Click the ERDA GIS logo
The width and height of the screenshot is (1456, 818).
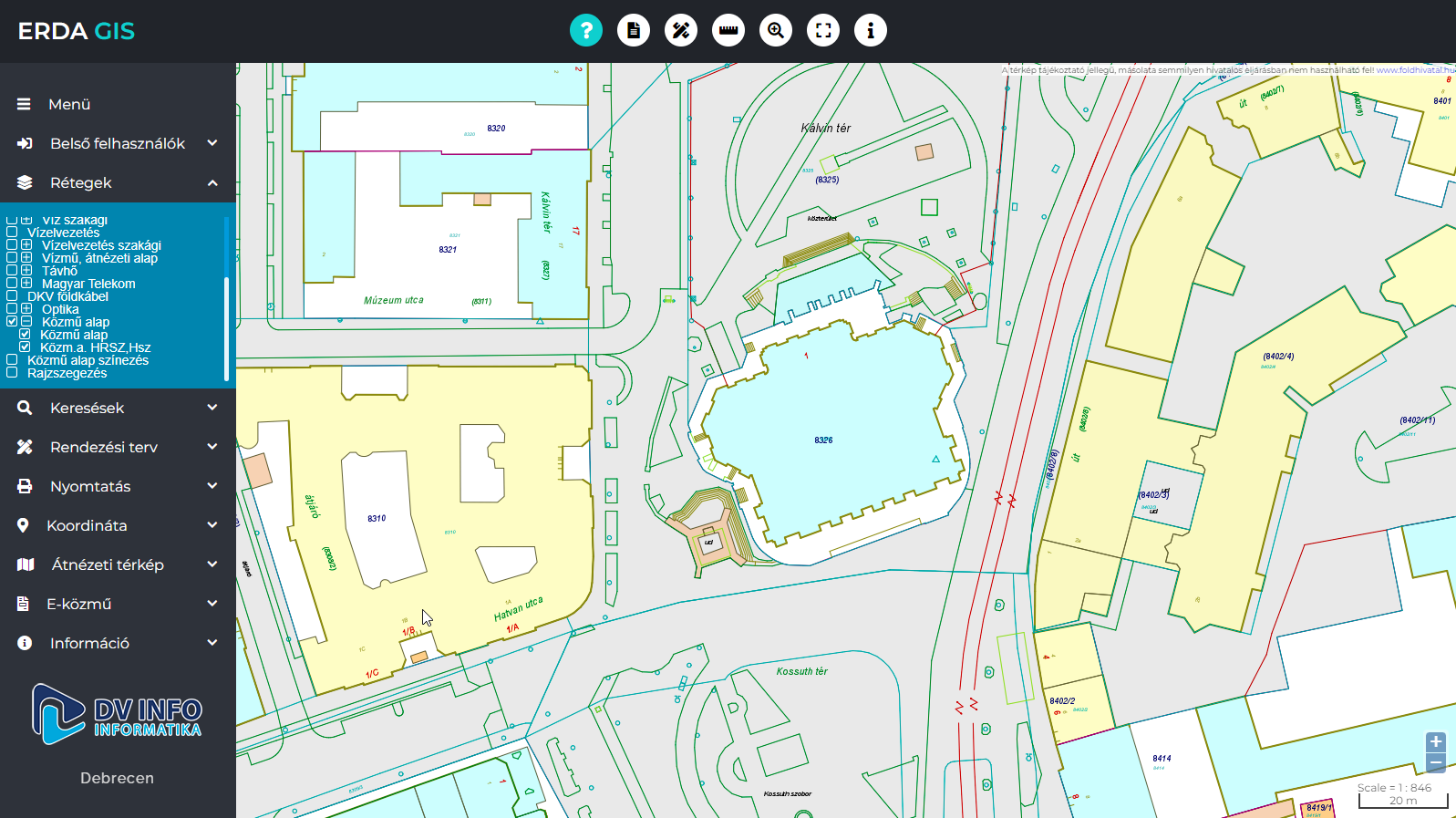click(77, 31)
